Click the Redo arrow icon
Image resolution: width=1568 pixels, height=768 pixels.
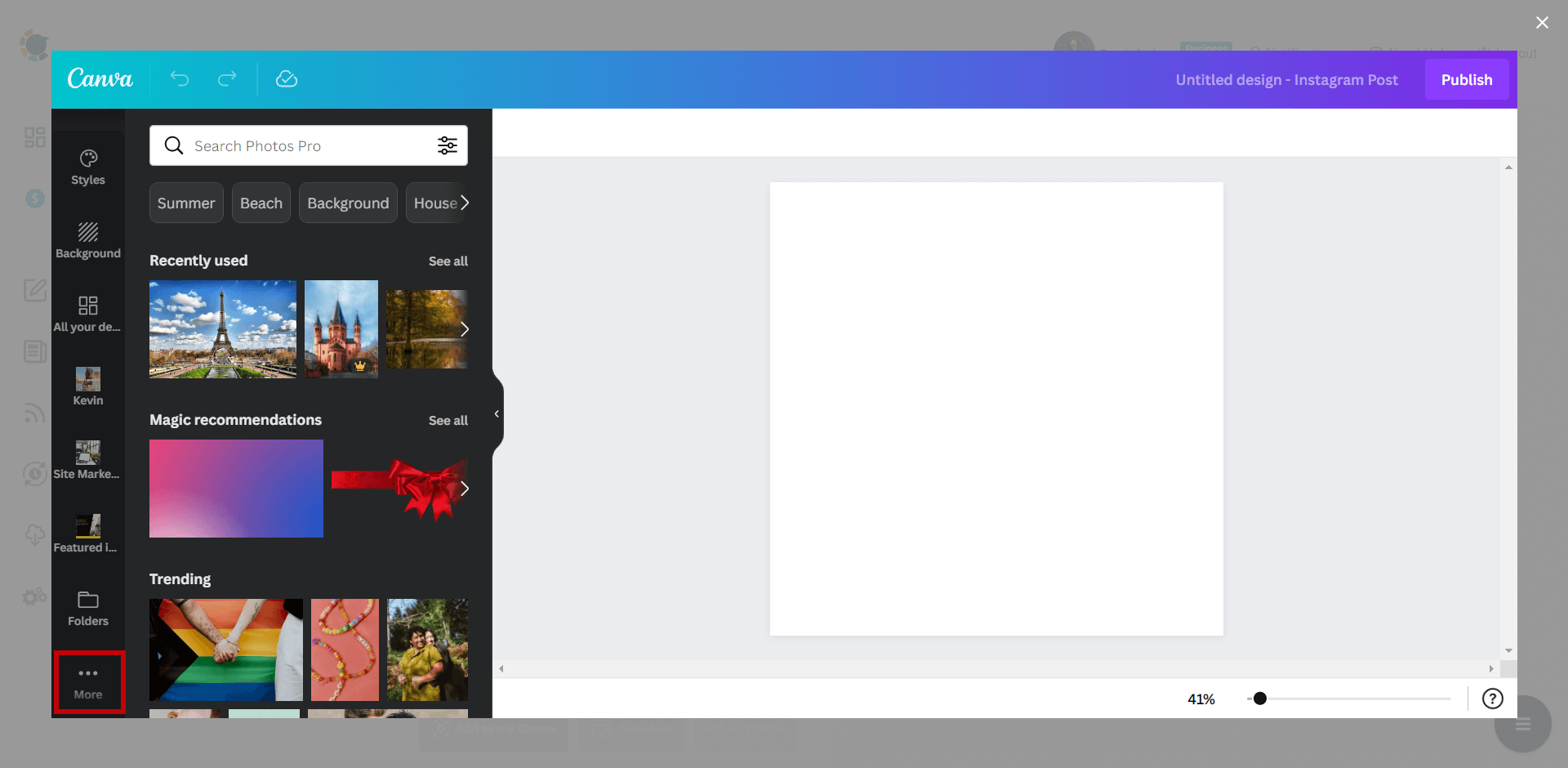coord(227,79)
